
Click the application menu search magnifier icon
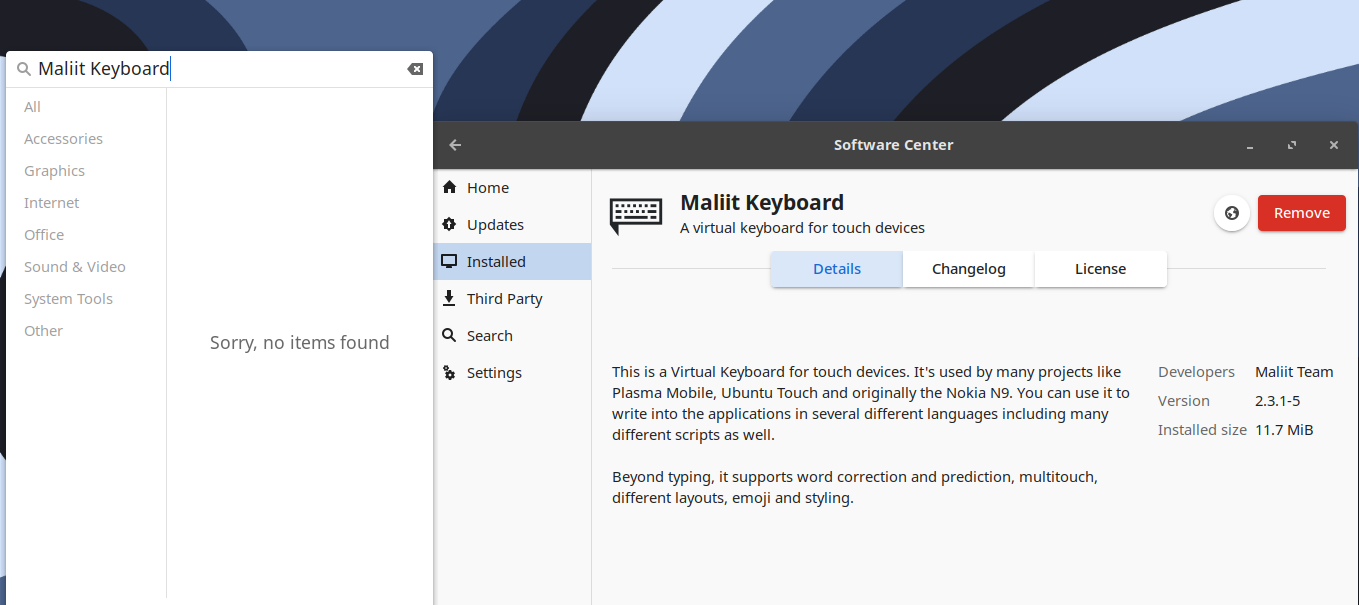pos(24,70)
